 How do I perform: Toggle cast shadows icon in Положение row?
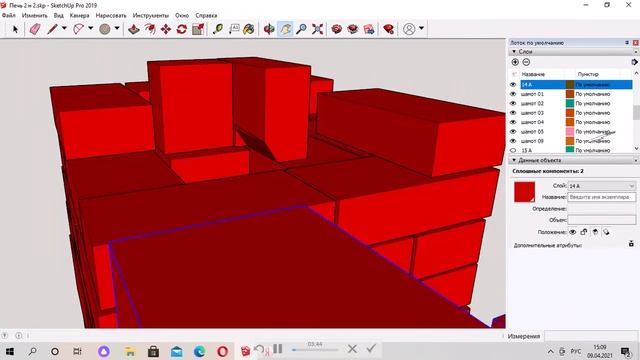607,232
